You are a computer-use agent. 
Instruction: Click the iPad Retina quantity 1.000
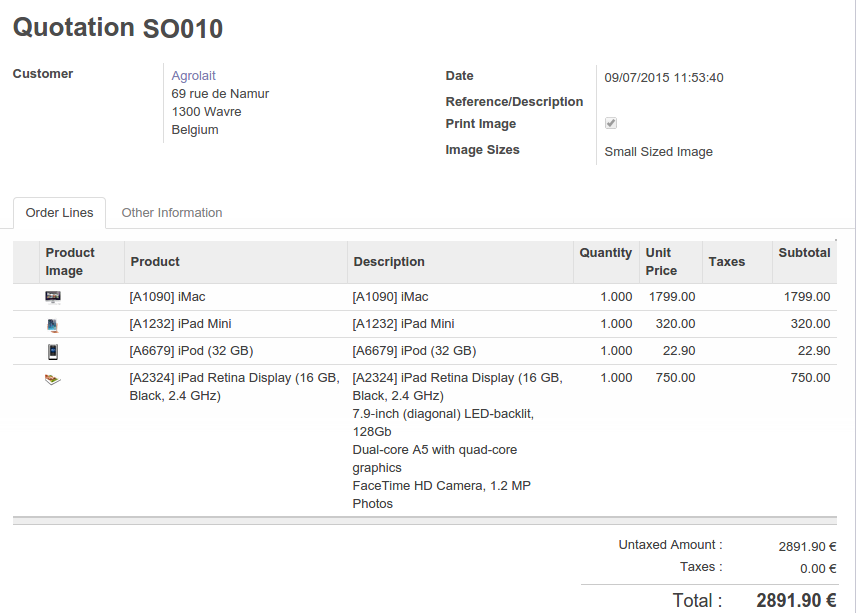point(616,378)
